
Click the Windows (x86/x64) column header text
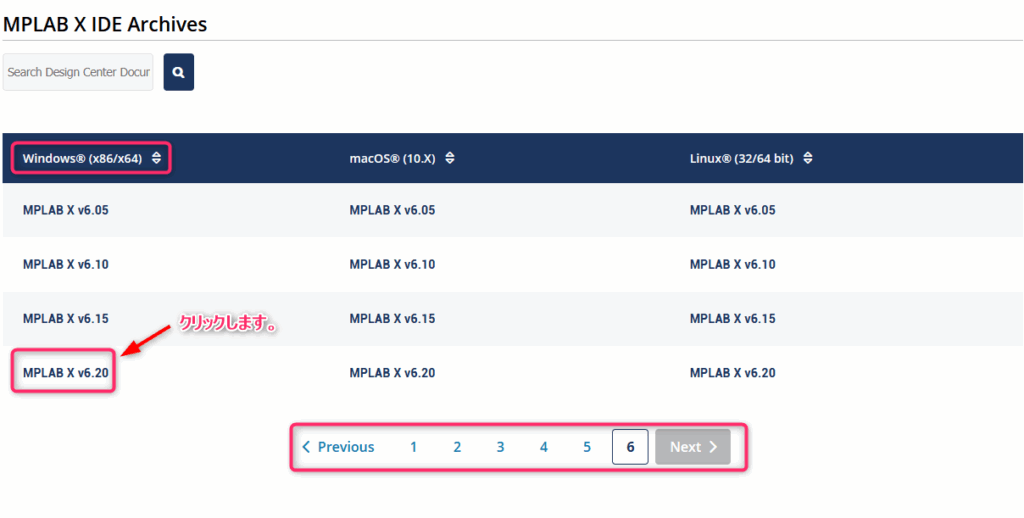pos(82,158)
